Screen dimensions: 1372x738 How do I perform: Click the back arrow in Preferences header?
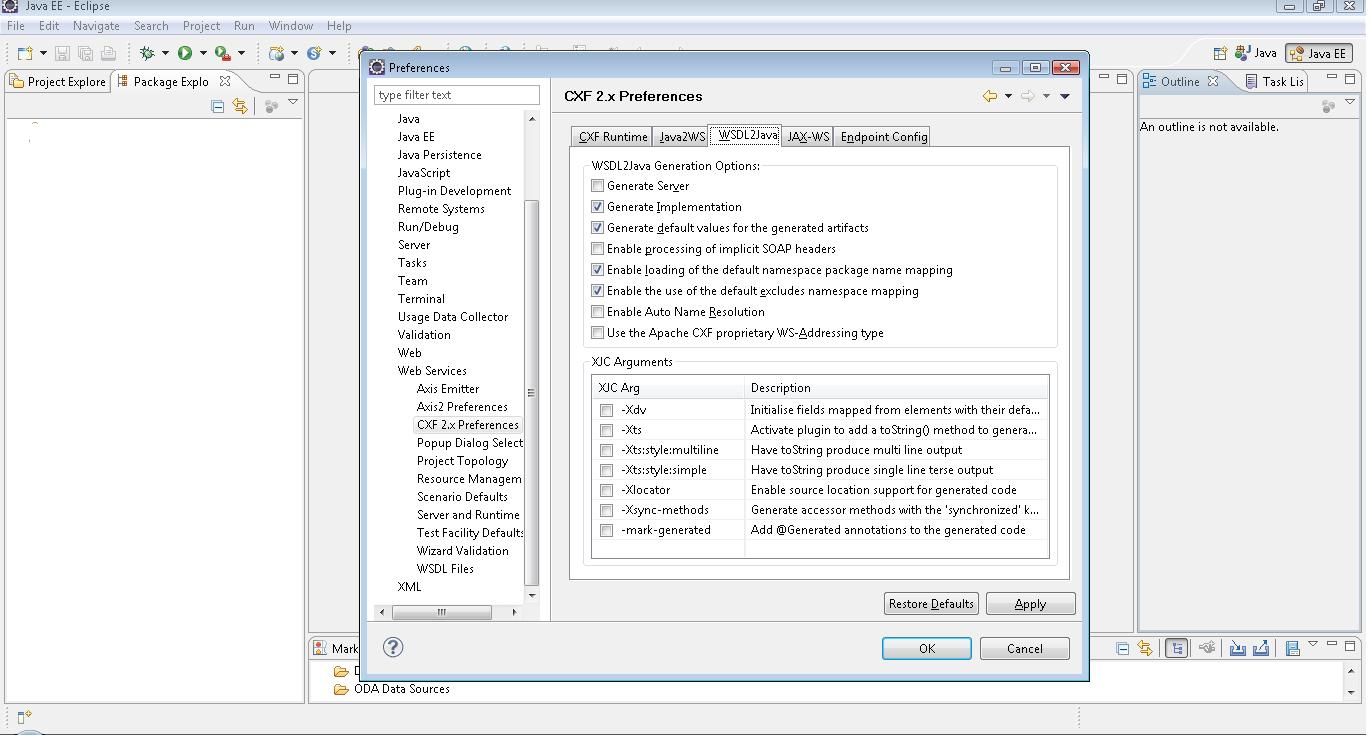click(990, 96)
